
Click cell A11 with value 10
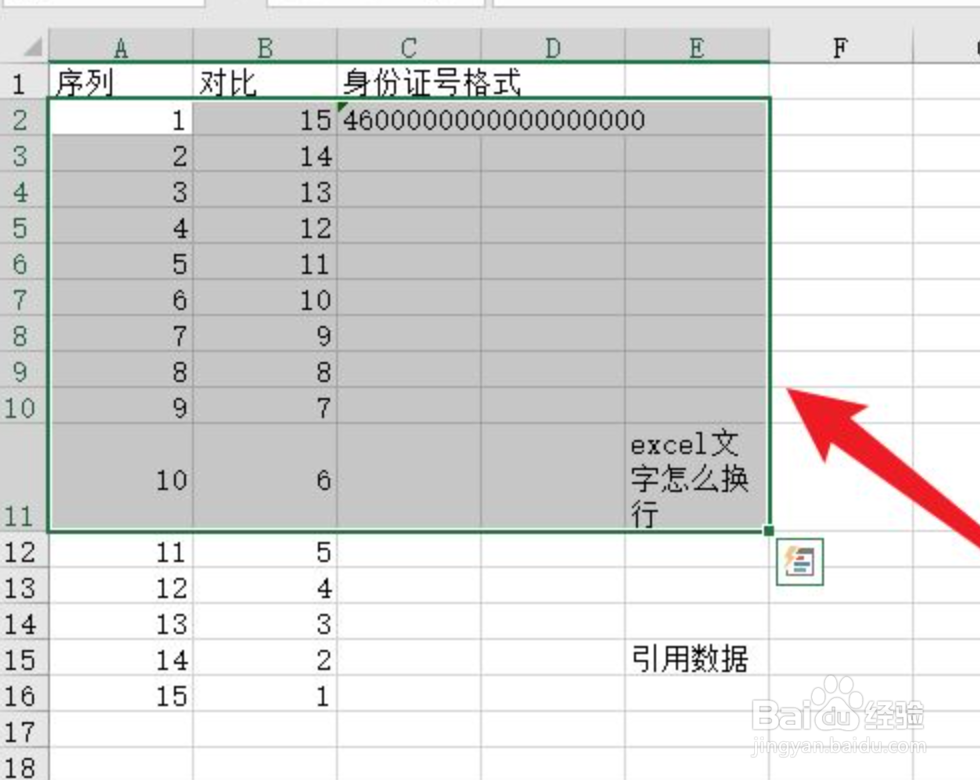tap(121, 478)
